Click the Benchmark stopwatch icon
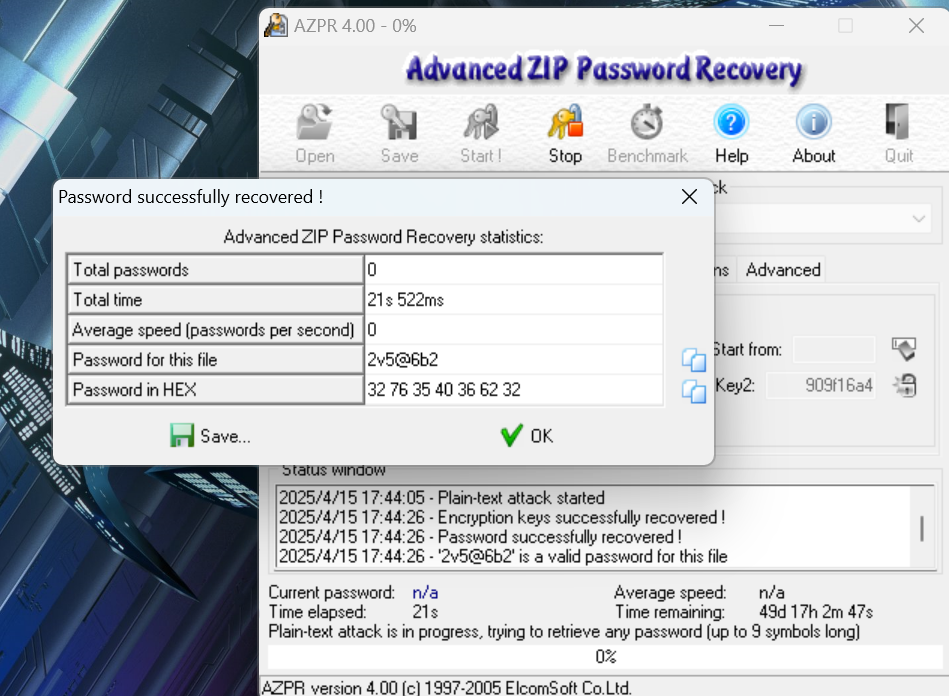The width and height of the screenshot is (949, 696). point(647,123)
